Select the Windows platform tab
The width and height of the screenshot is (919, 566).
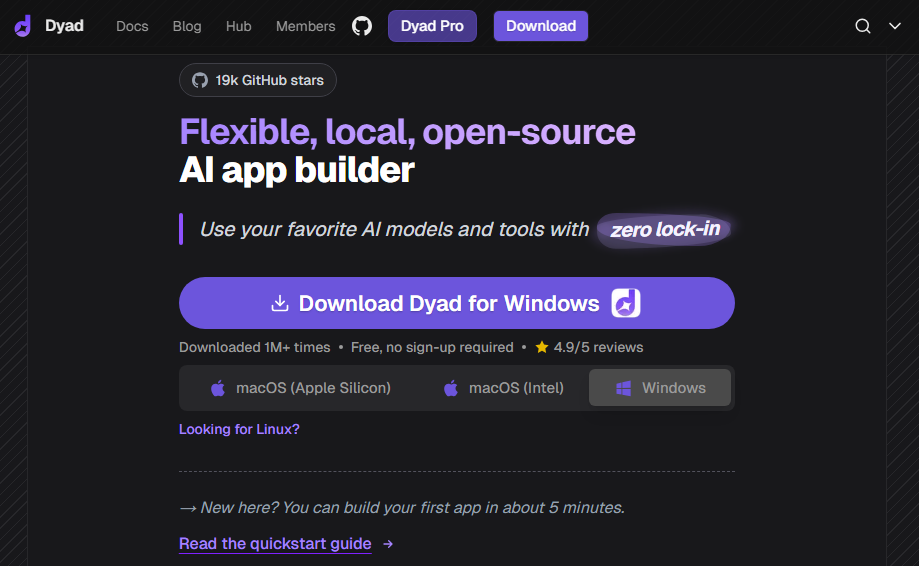pyautogui.click(x=660, y=388)
